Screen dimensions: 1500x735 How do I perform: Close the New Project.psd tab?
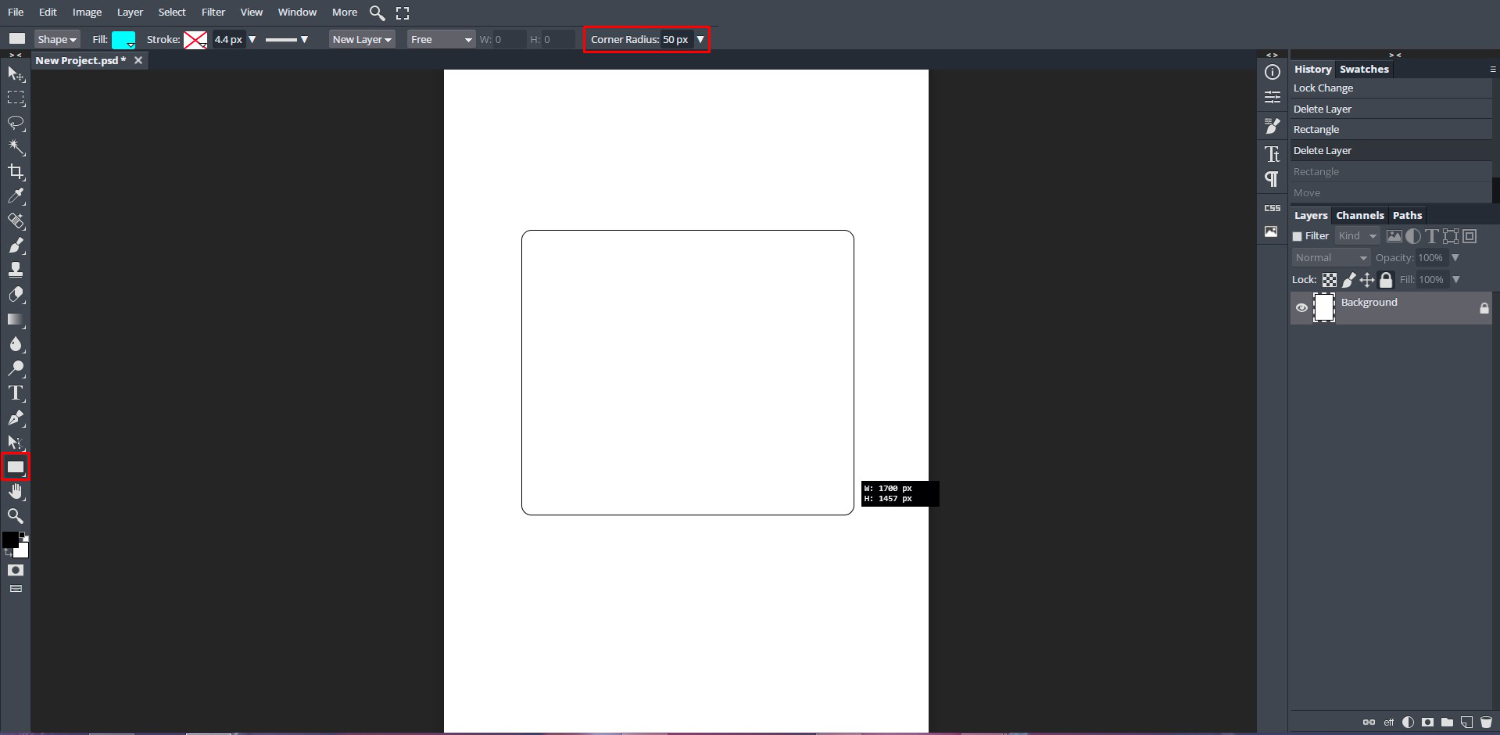pos(138,60)
